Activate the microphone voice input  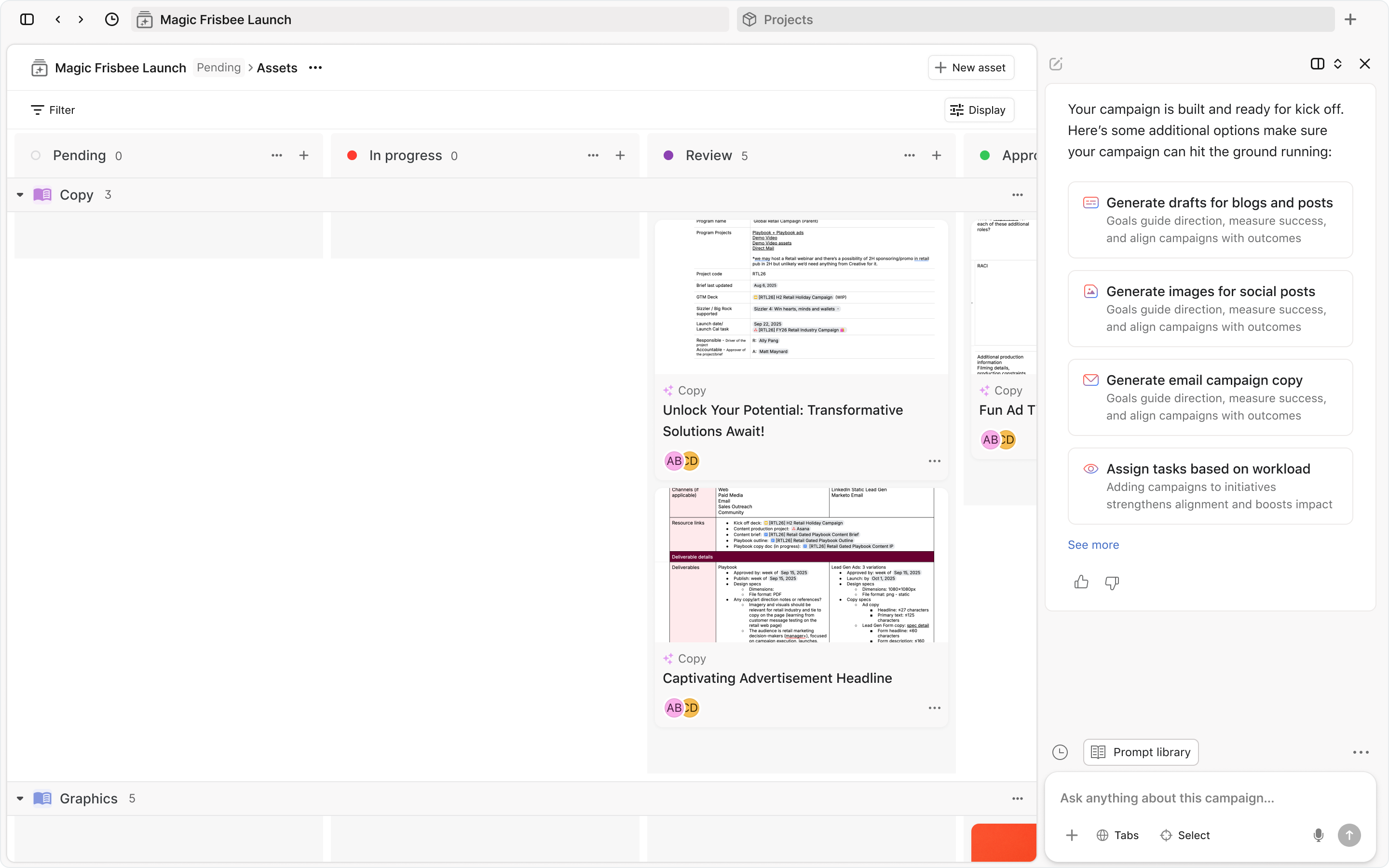click(1319, 835)
